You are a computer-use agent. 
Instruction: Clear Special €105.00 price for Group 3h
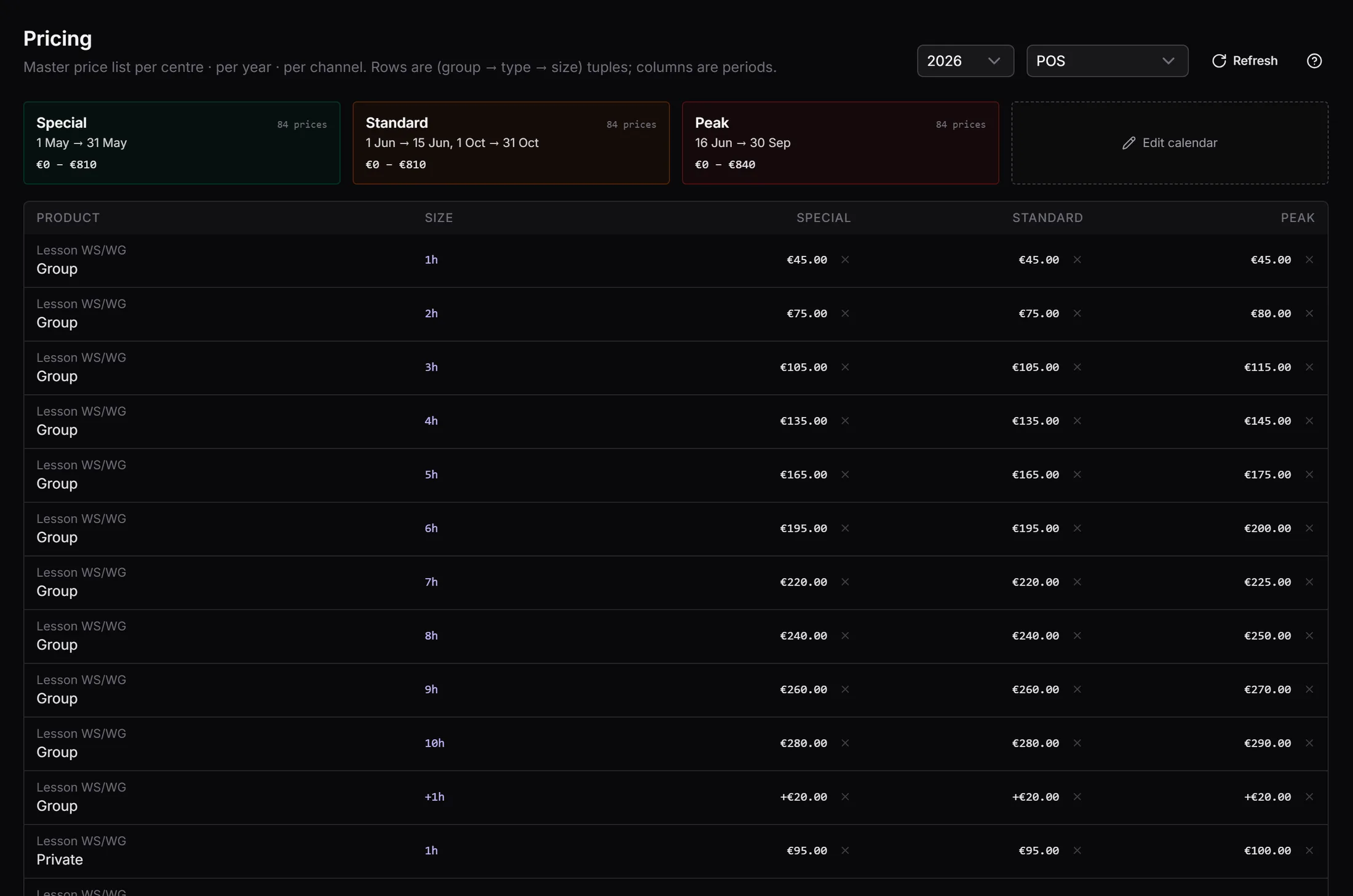845,367
